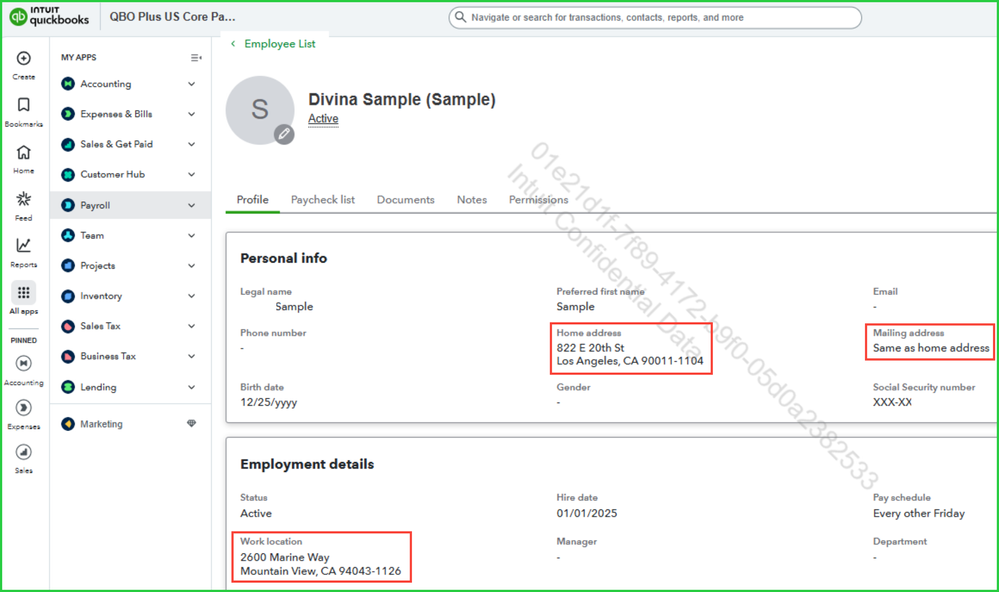Click the employee avatar circle
The width and height of the screenshot is (999, 592).
click(x=260, y=110)
